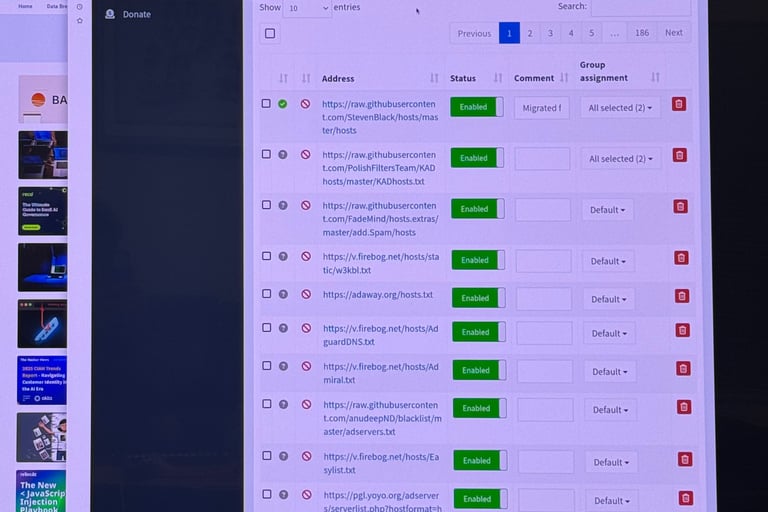Delete the StevenBlack hosts list entry
Screen dimensions: 768x512
tap(678, 104)
